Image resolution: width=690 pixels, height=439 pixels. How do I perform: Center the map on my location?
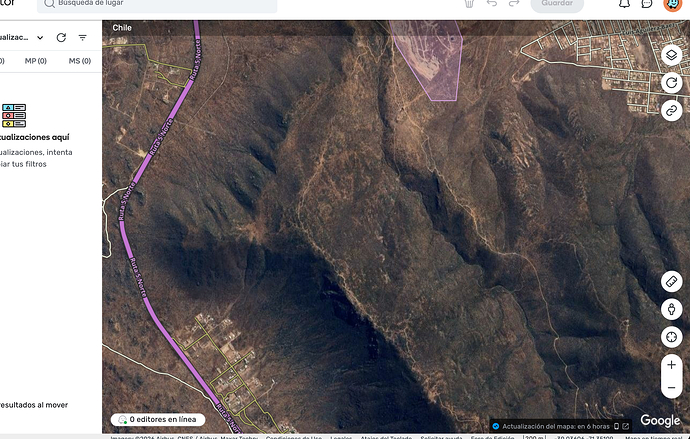tap(671, 338)
